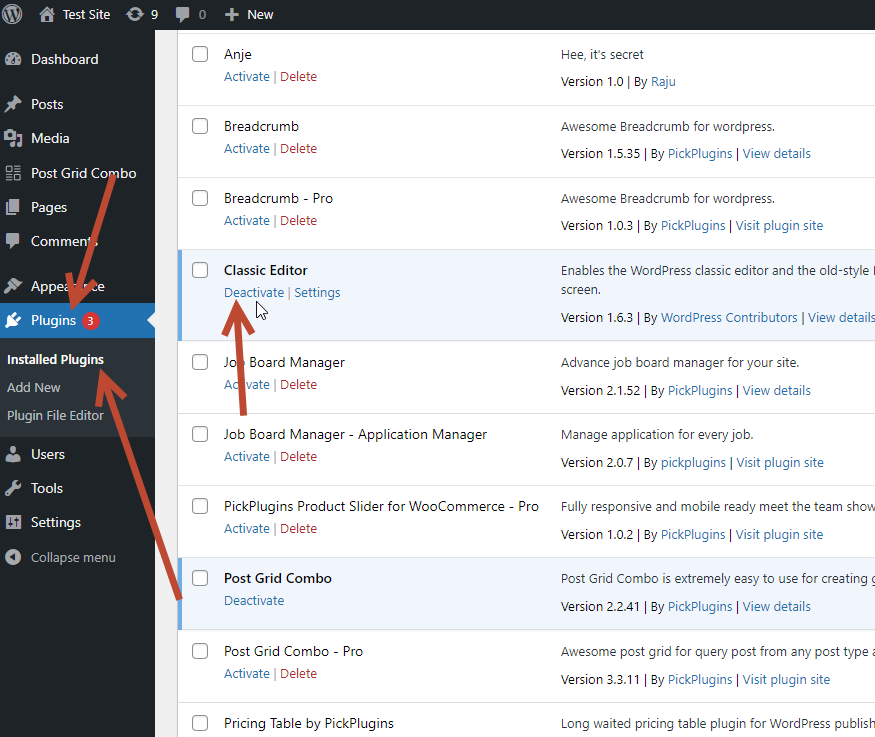Open the updates icon showing 9
This screenshot has height=737, width=875.
tap(134, 15)
